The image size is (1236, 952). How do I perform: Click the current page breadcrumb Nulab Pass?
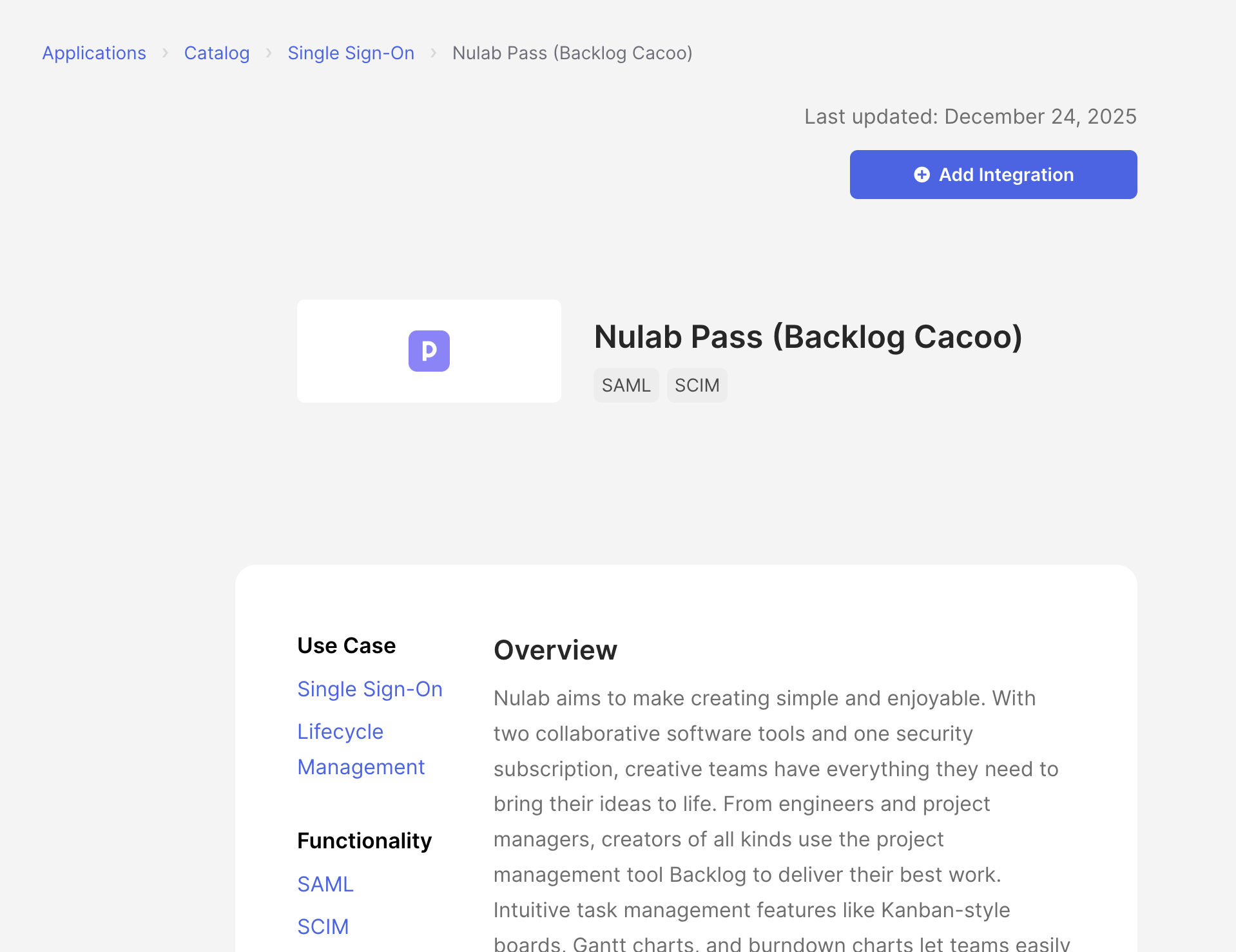572,53
